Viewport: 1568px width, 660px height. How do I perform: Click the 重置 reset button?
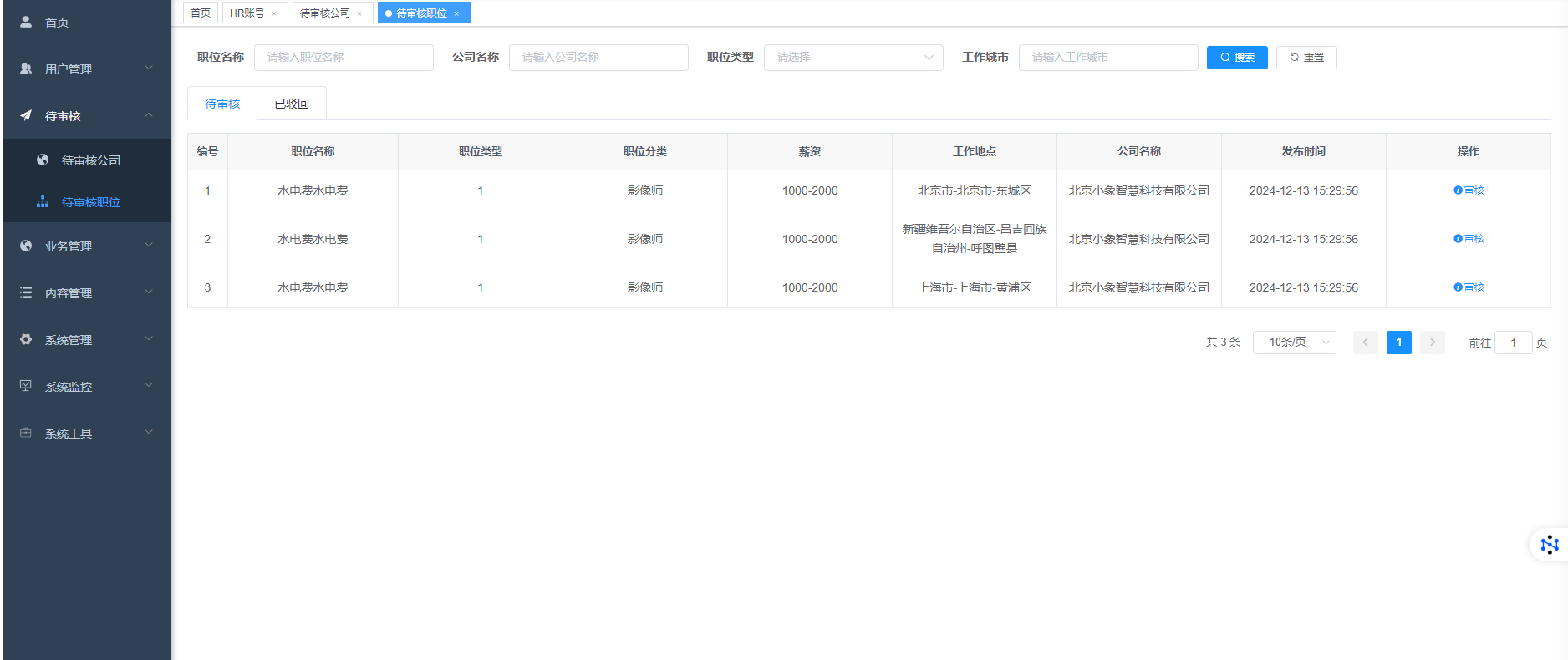1306,57
